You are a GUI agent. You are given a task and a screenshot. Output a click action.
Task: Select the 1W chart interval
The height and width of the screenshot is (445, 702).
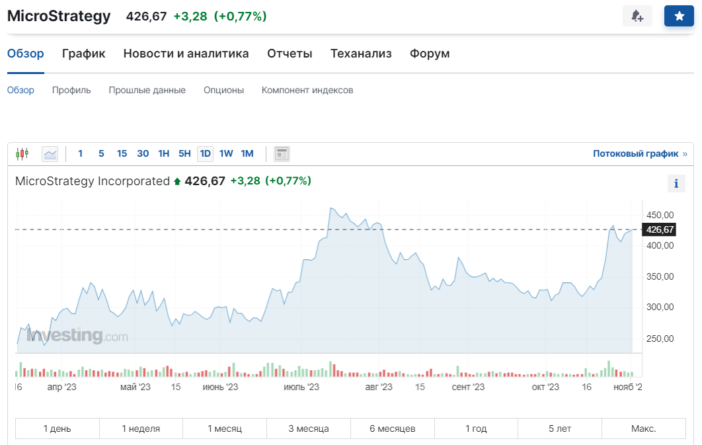pos(226,154)
